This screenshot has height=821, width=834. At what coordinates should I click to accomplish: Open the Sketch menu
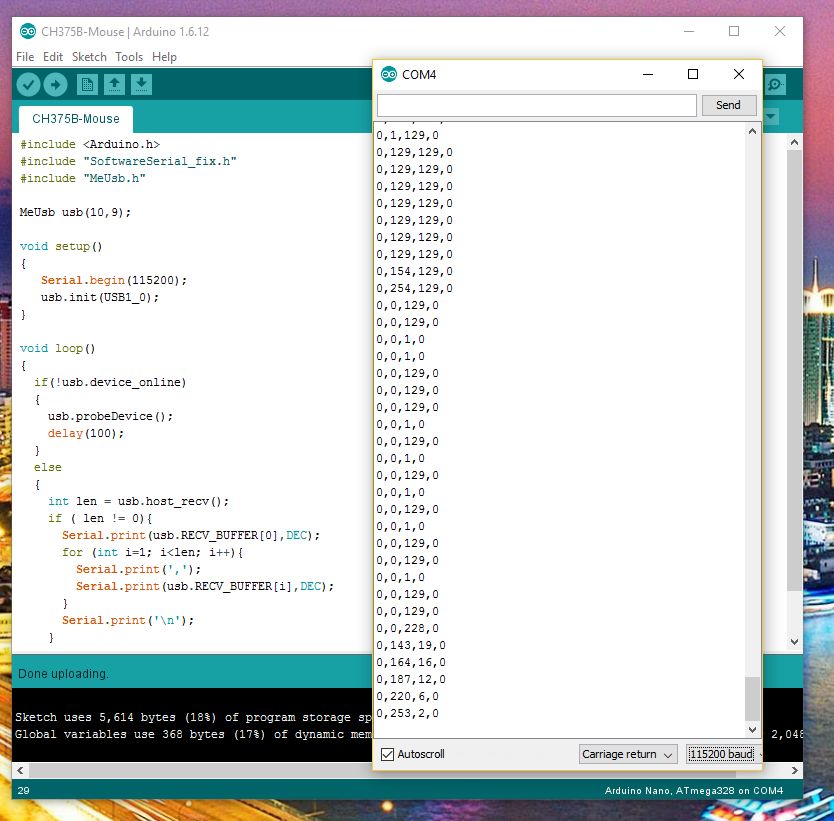click(89, 57)
